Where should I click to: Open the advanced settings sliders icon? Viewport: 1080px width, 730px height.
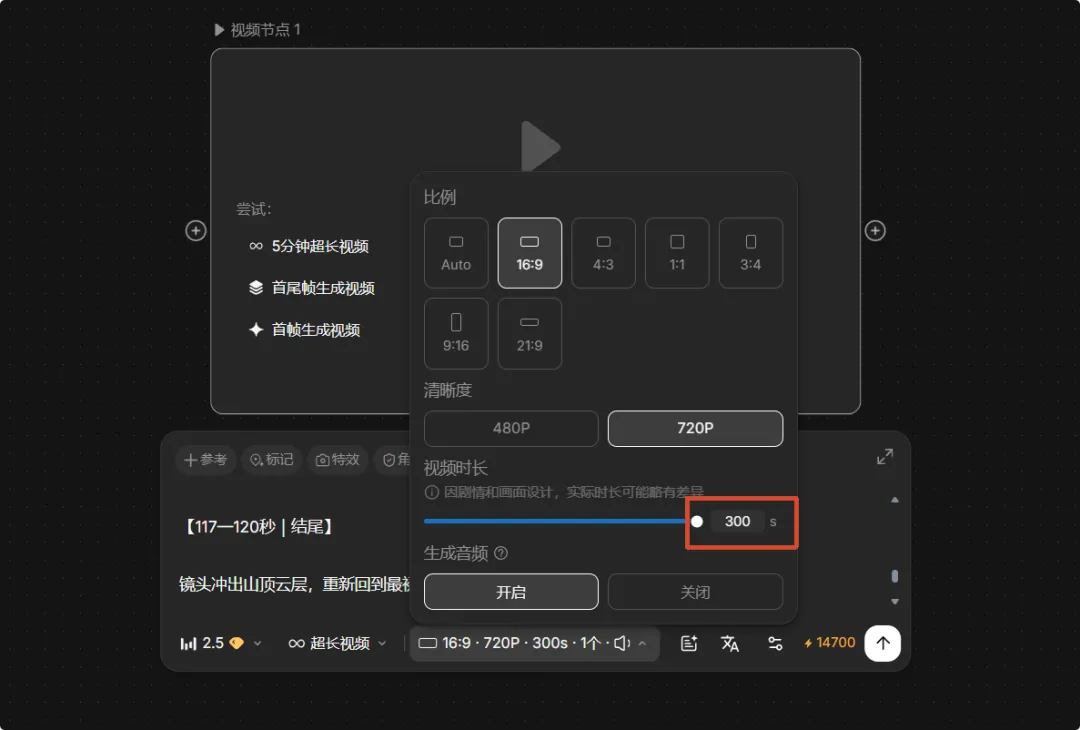pyautogui.click(x=775, y=643)
